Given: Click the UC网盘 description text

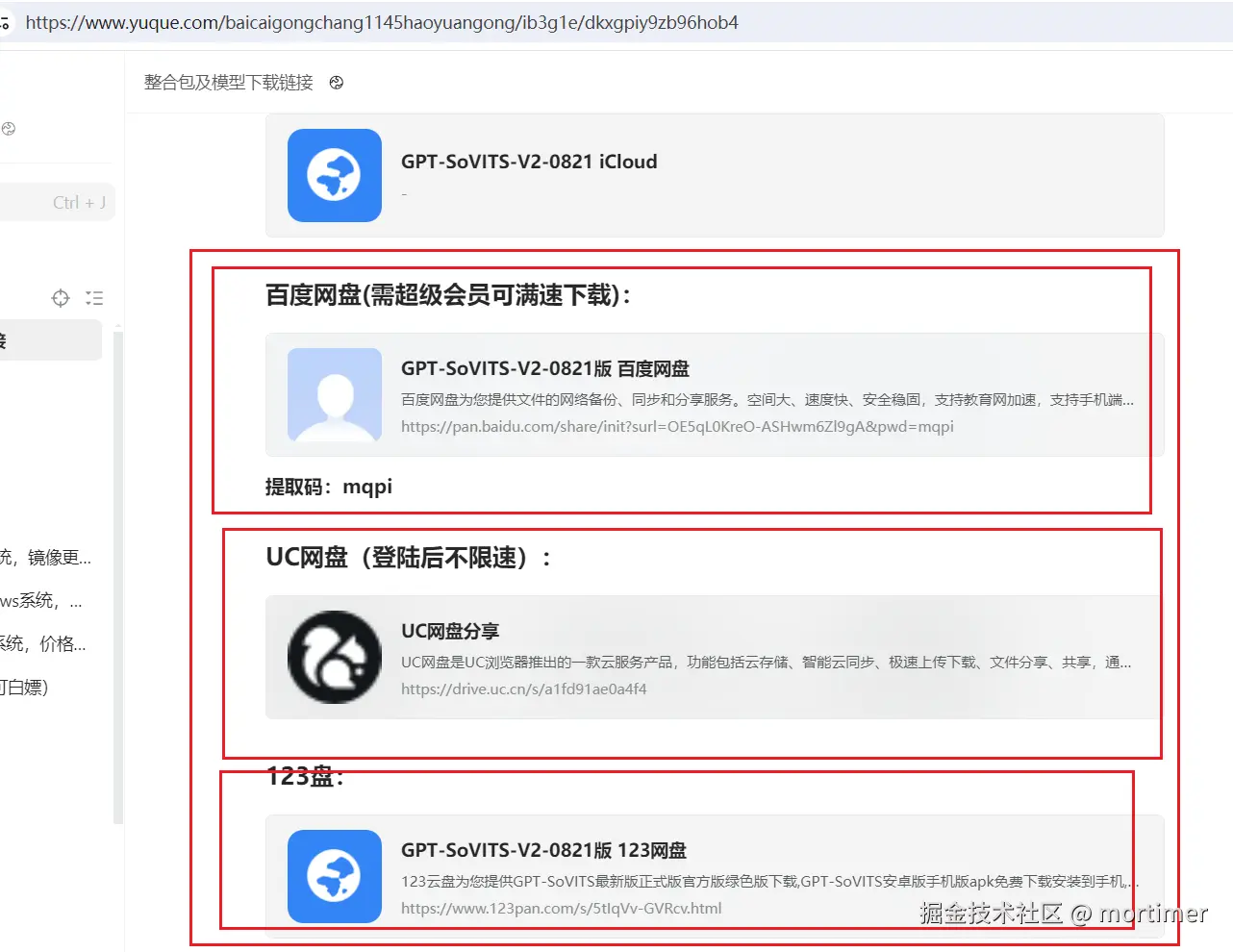Looking at the screenshot, I should tap(767, 662).
